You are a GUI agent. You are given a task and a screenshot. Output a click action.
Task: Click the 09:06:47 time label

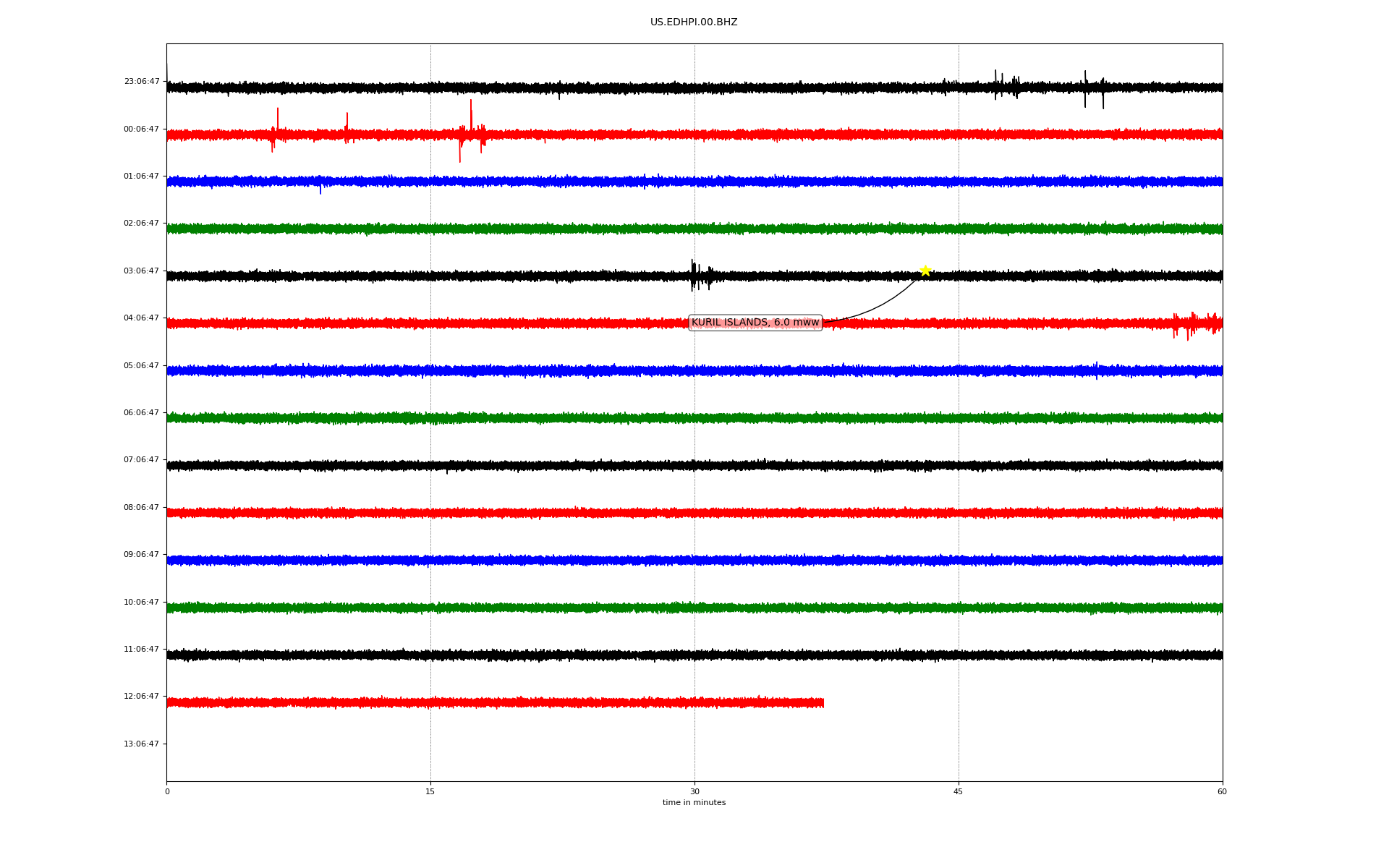142,555
